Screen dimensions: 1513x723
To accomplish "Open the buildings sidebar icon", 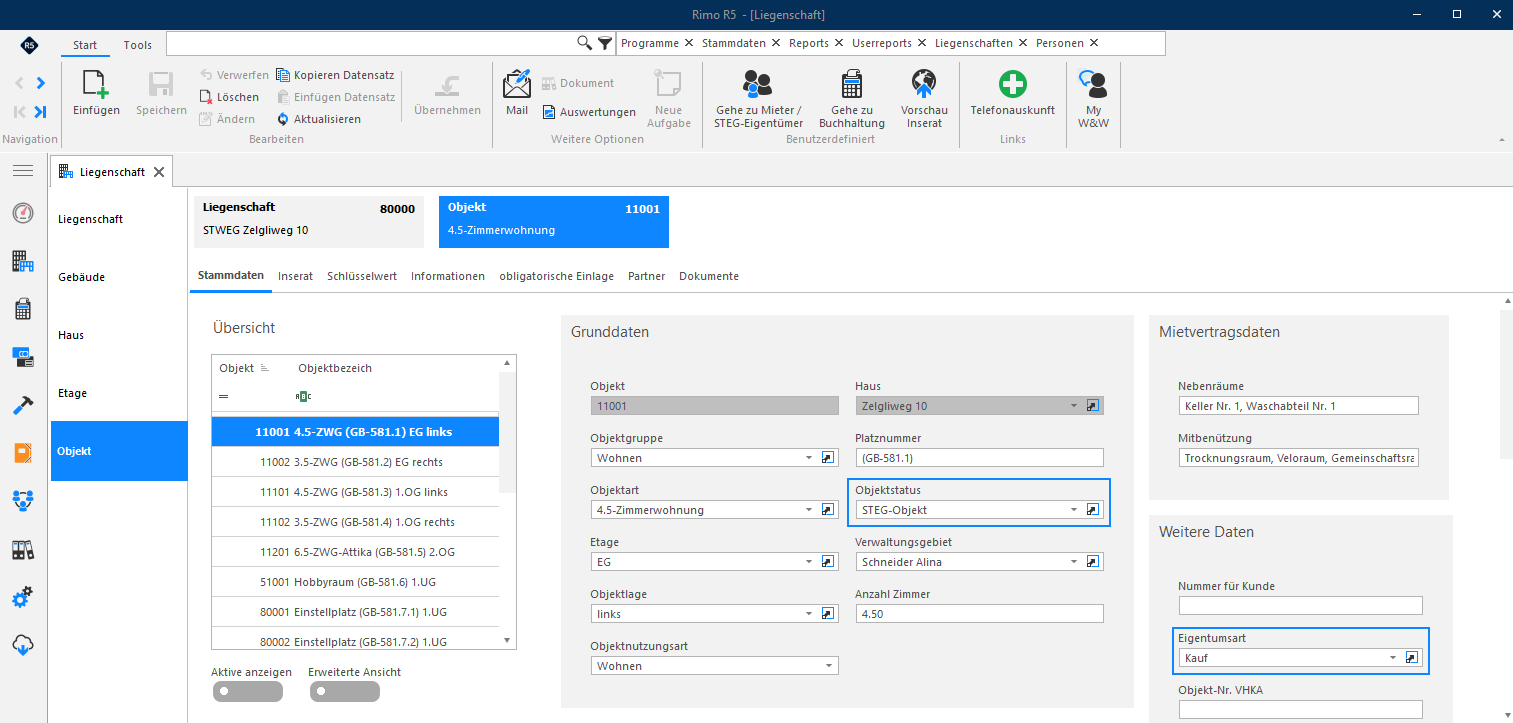I will (23, 262).
